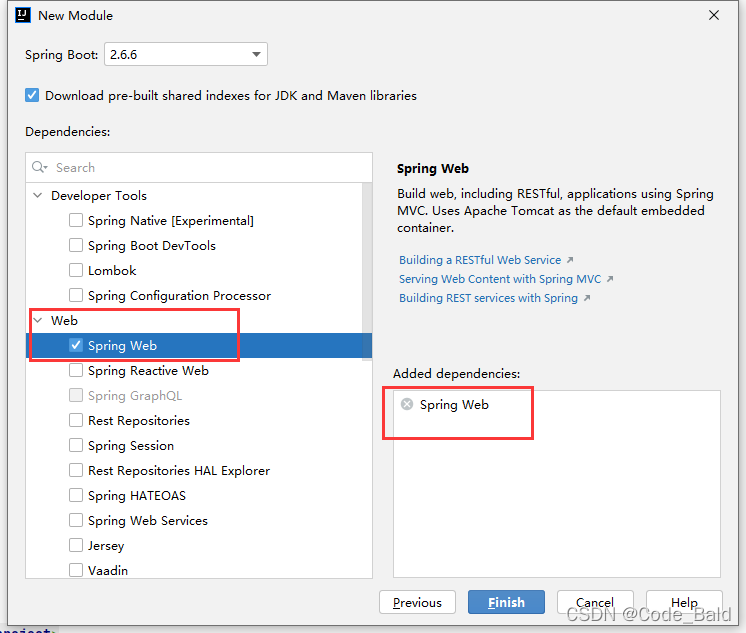
Task: Click the Finish button
Action: pyautogui.click(x=506, y=602)
